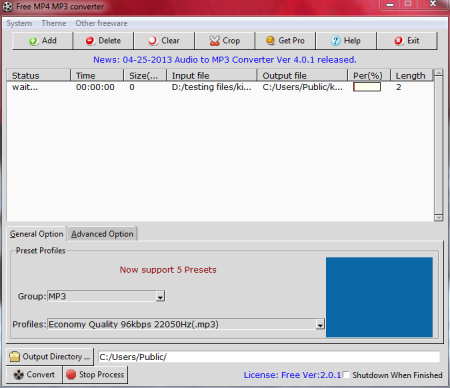Click the Time column header
450x388 pixels.
(97, 76)
